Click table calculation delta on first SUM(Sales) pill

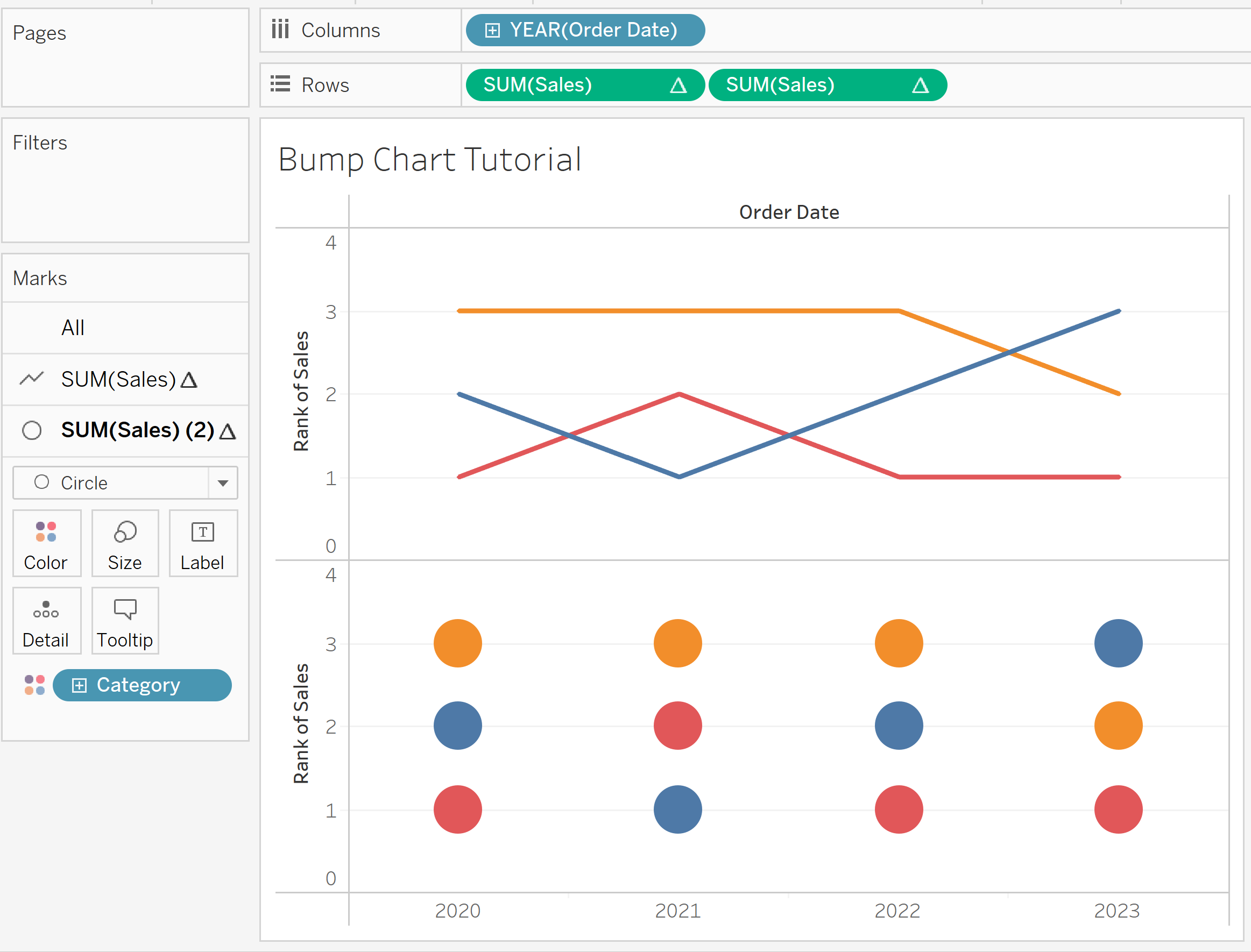click(678, 86)
